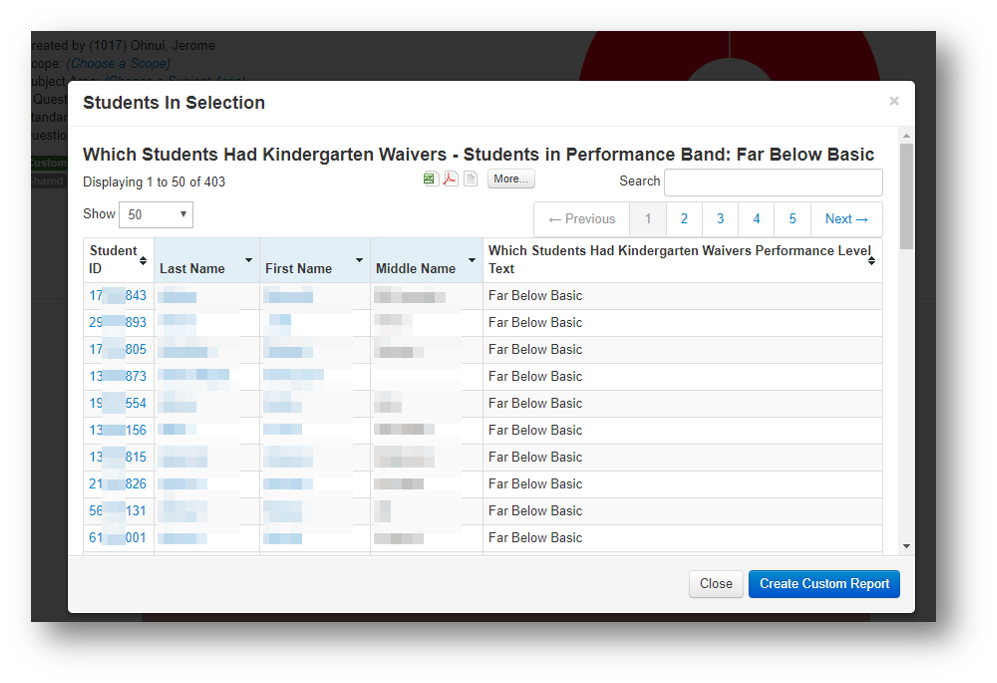Image resolution: width=997 pixels, height=683 pixels.
Task: Go to page 2 of results
Action: 684,219
